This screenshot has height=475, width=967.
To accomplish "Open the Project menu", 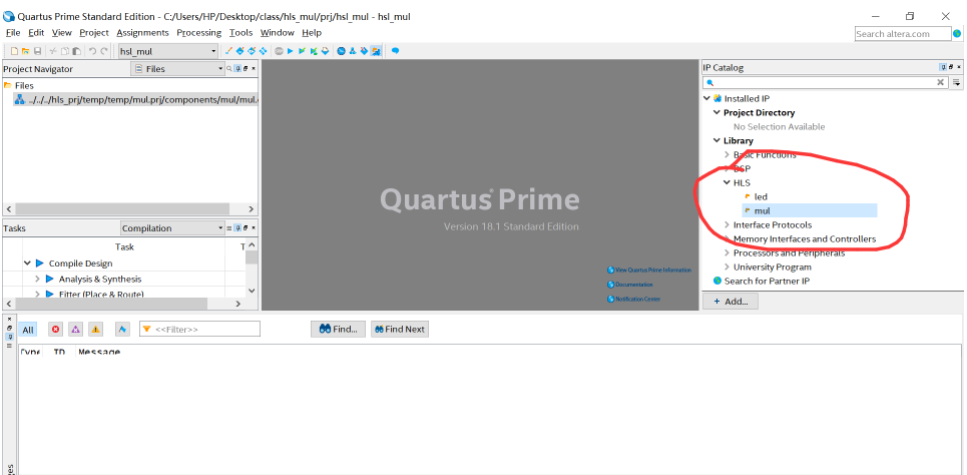I will tap(94, 33).
